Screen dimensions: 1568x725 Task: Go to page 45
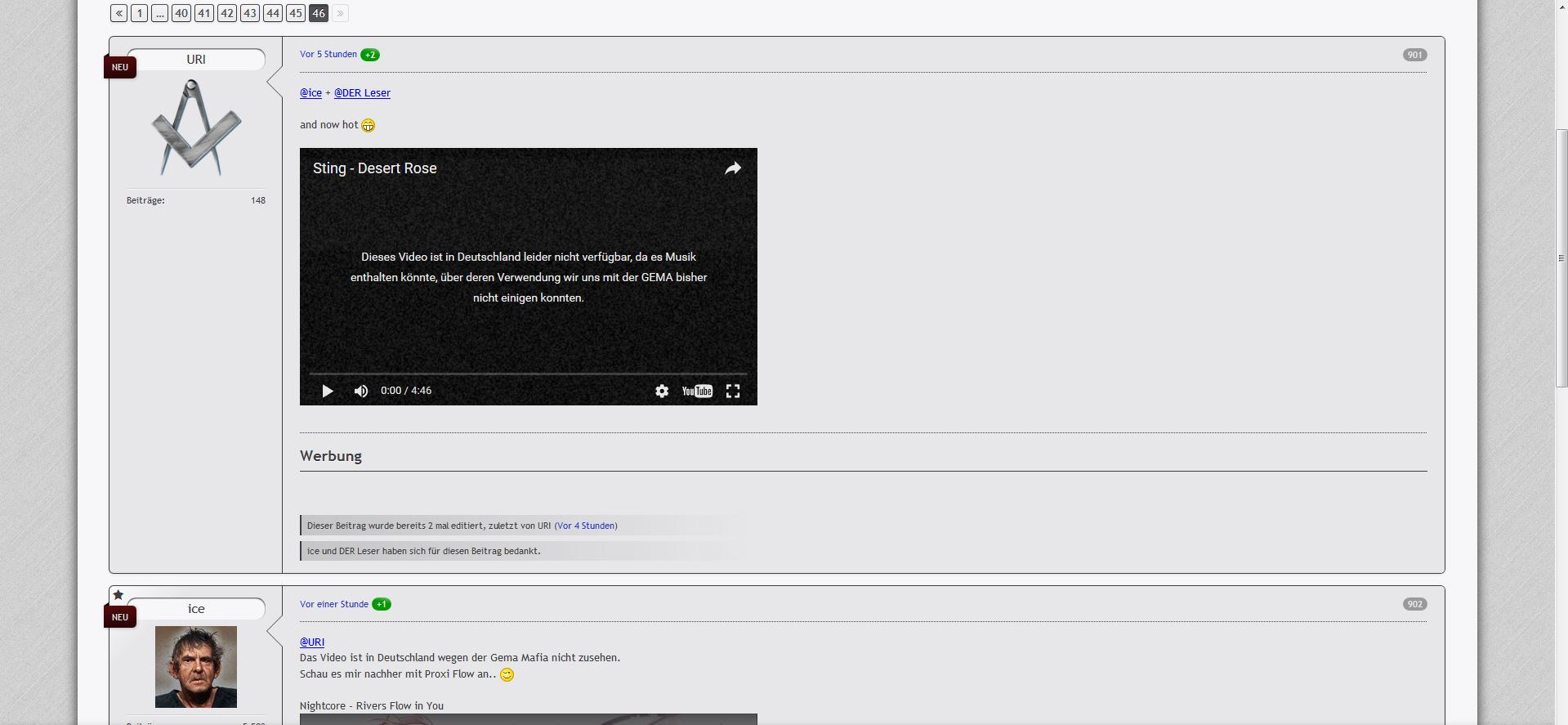[x=296, y=13]
